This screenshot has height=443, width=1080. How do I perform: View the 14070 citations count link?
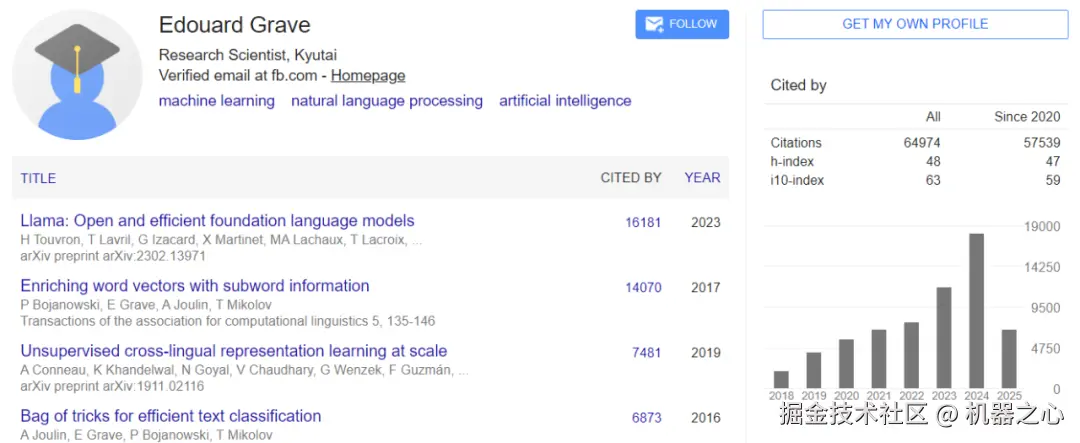pyautogui.click(x=643, y=287)
